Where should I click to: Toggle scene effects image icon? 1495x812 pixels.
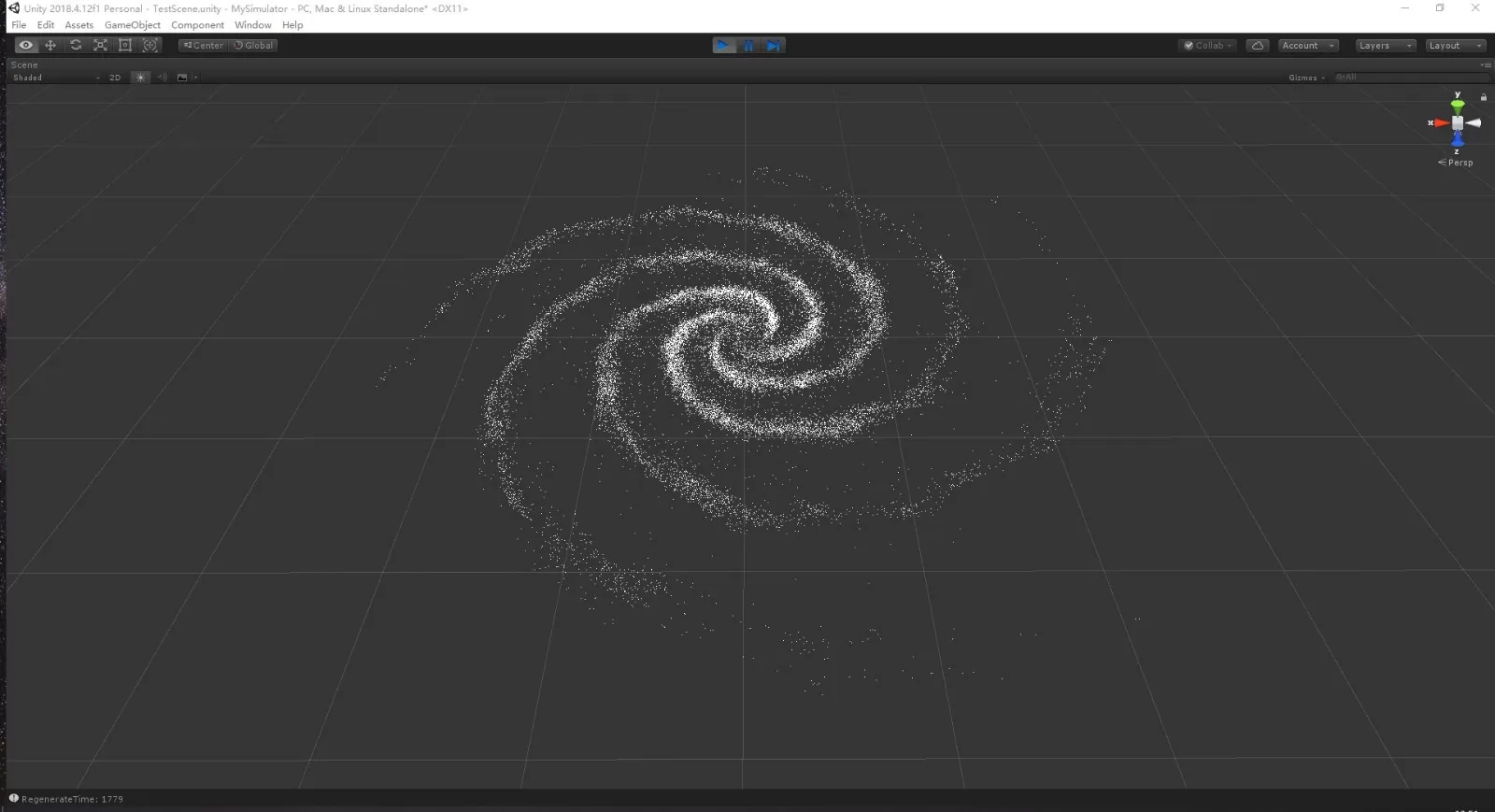tap(182, 78)
